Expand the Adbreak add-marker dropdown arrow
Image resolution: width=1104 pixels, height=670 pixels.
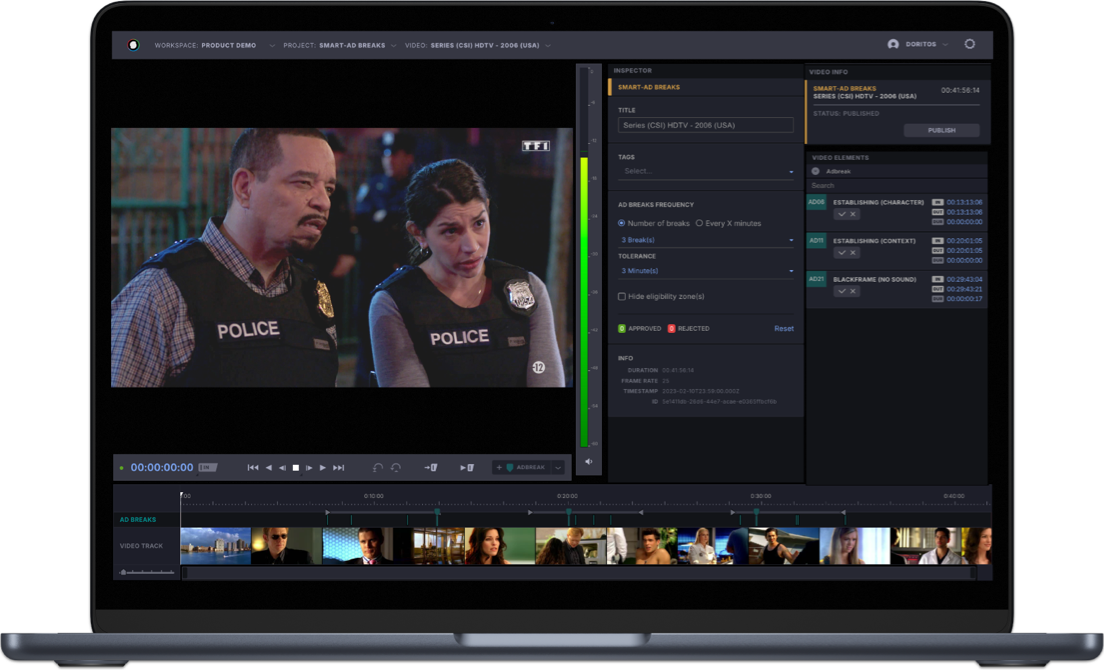click(558, 467)
